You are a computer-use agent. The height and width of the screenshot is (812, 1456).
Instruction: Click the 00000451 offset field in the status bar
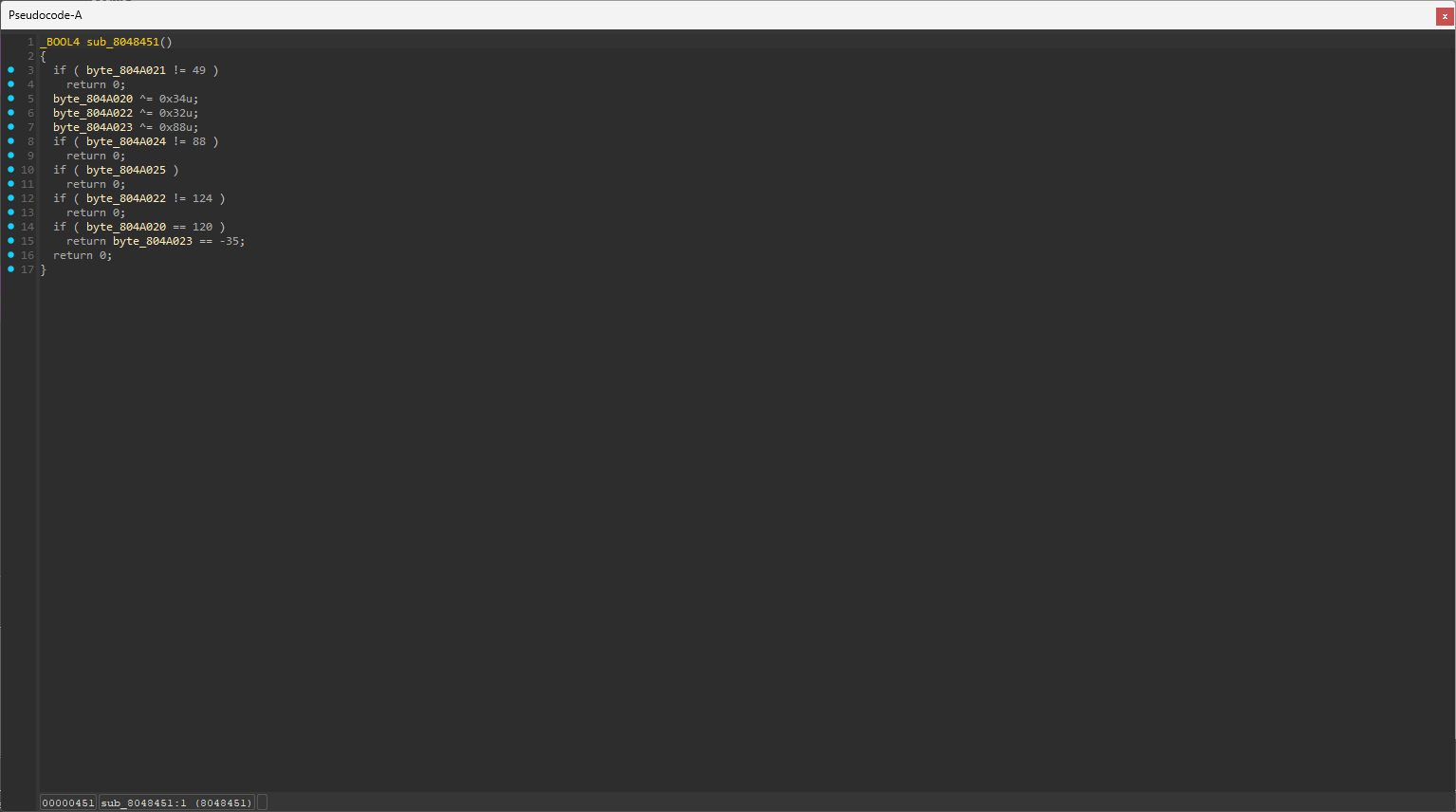tap(67, 803)
